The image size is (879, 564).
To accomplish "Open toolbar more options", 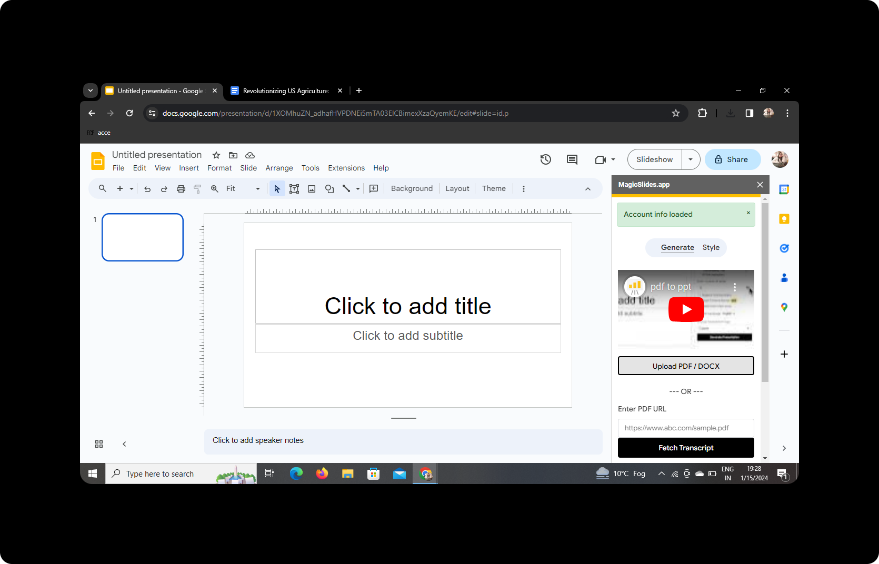I will coord(524,189).
